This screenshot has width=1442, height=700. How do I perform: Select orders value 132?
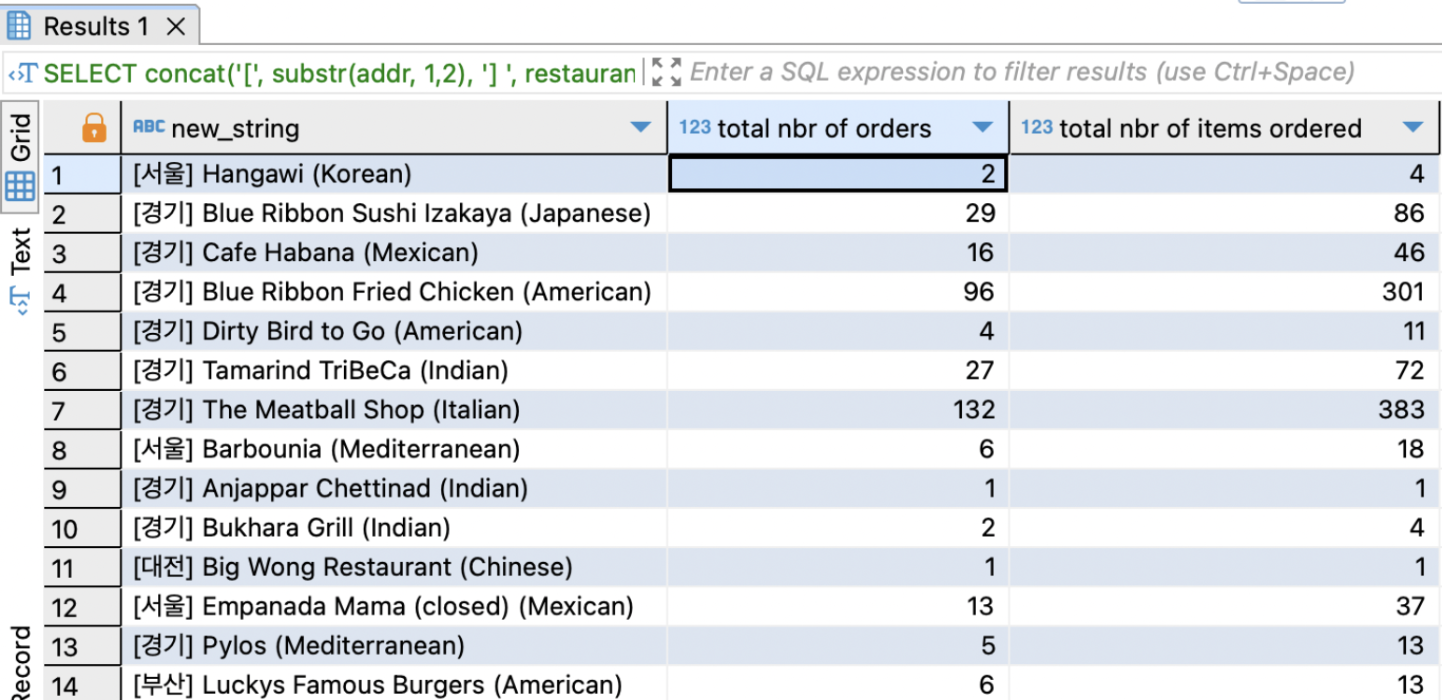[838, 410]
